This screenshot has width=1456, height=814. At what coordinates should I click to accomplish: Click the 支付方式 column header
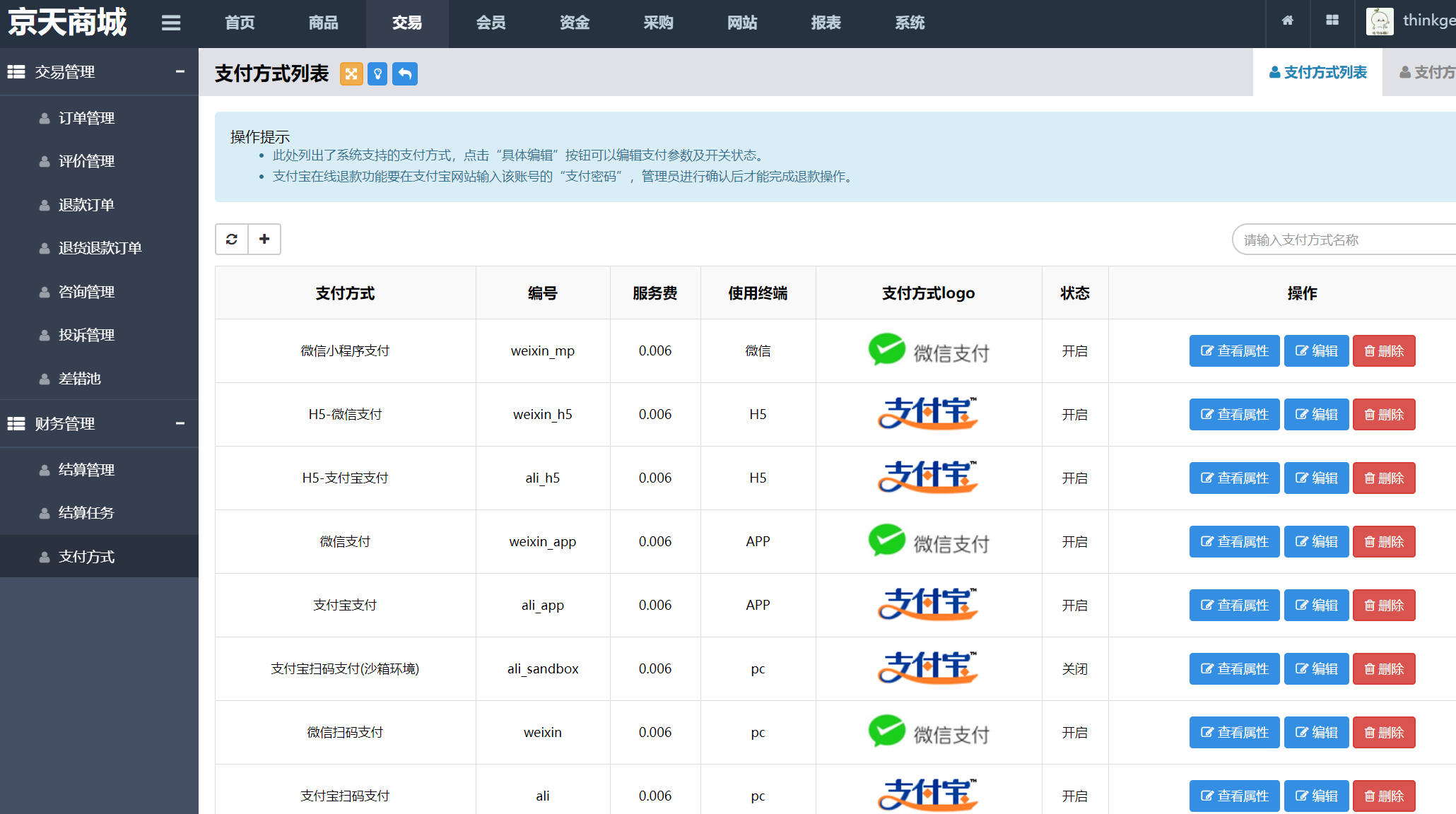coord(345,293)
